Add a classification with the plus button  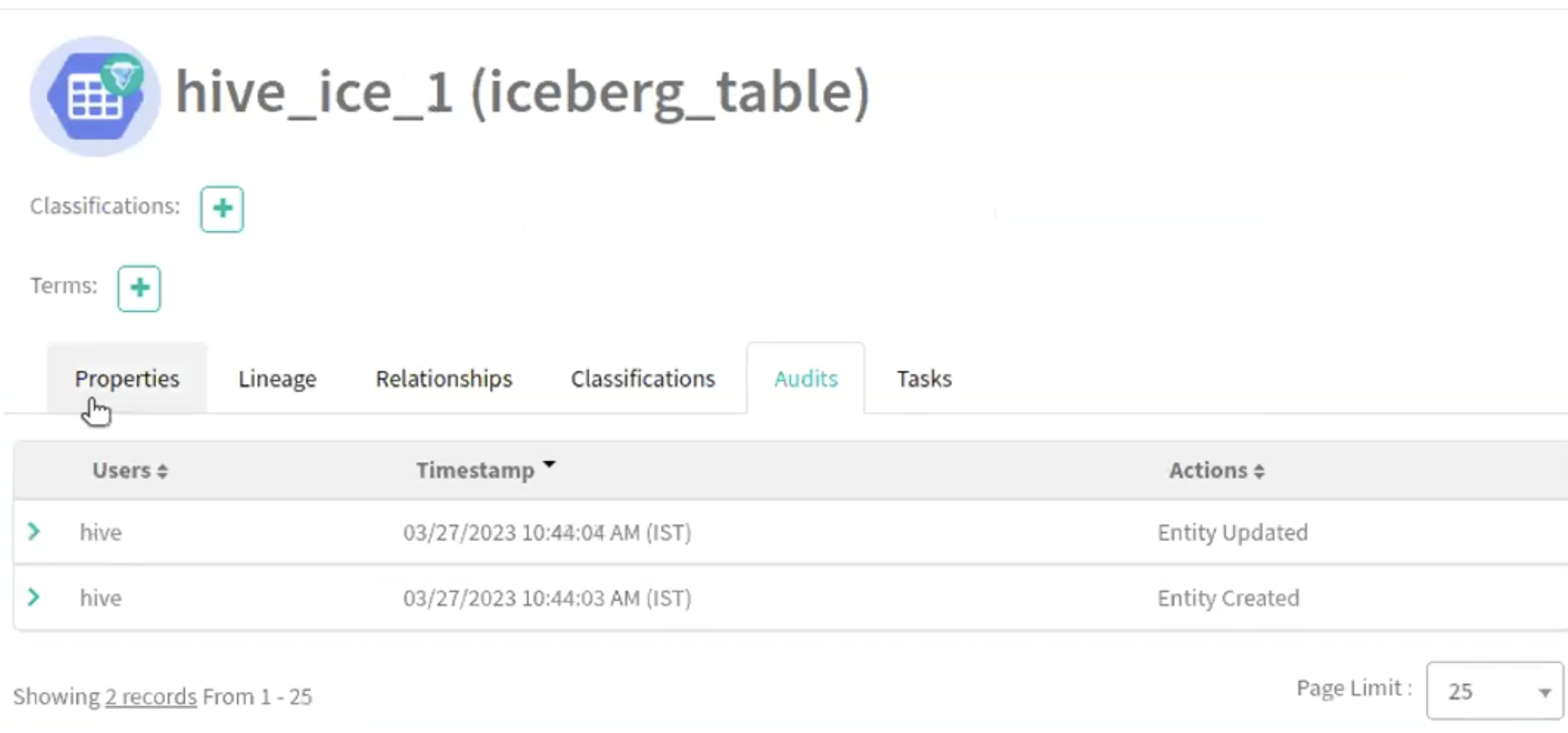(x=222, y=209)
